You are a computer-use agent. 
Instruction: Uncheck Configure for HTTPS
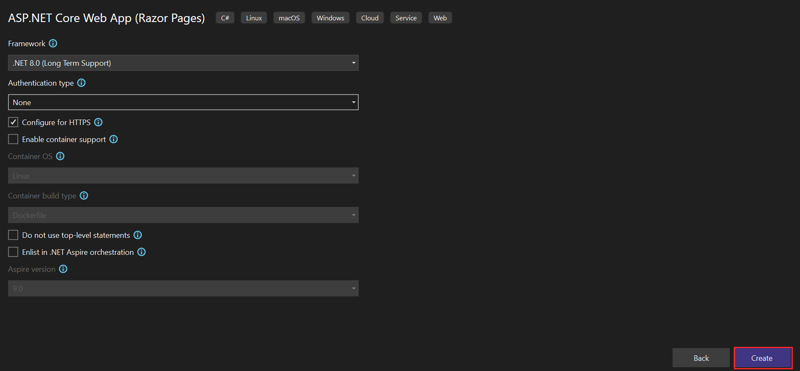click(x=13, y=122)
